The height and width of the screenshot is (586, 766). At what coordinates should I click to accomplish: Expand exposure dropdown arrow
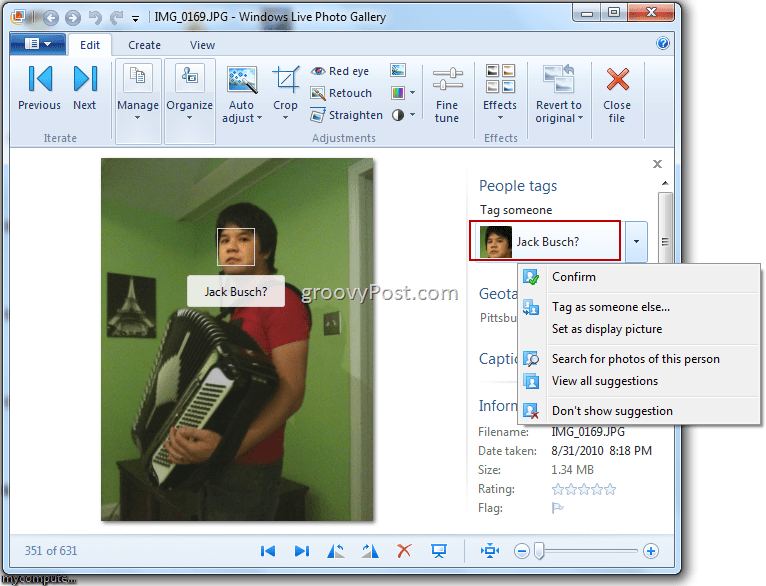tap(413, 115)
